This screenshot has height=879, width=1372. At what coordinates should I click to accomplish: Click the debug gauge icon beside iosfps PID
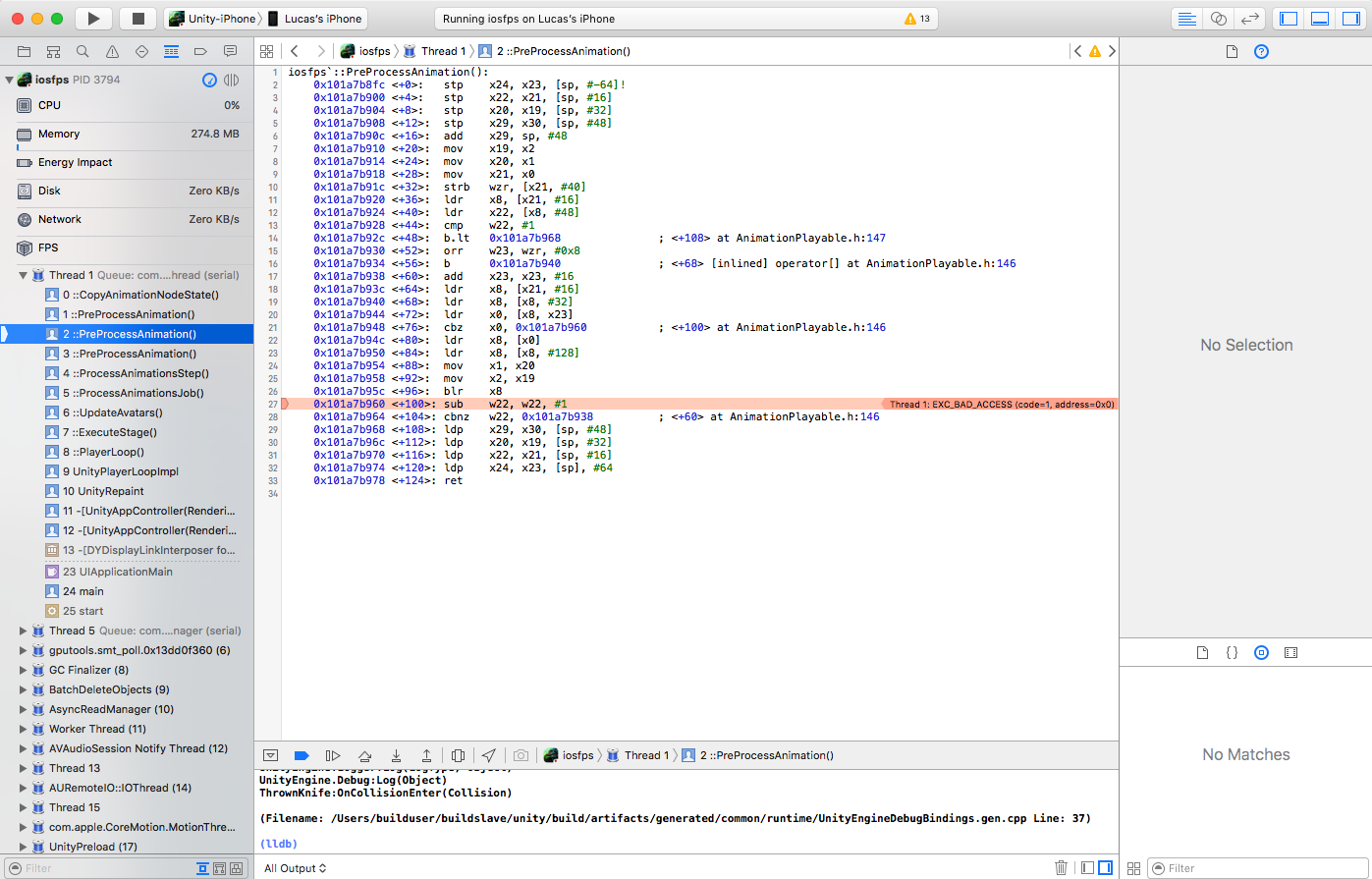209,80
